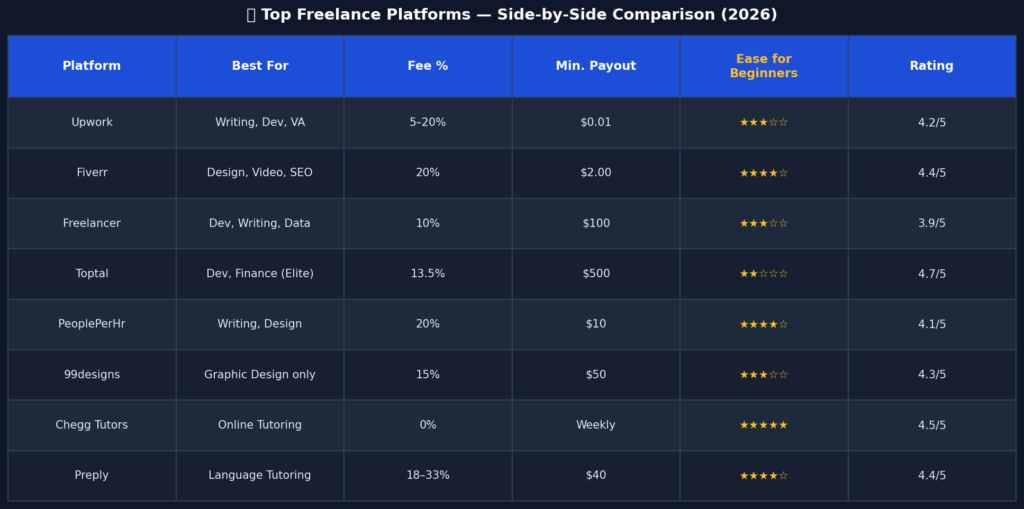The height and width of the screenshot is (509, 1024).
Task: Select the Chegg Tutors platform cell
Action: pos(92,425)
